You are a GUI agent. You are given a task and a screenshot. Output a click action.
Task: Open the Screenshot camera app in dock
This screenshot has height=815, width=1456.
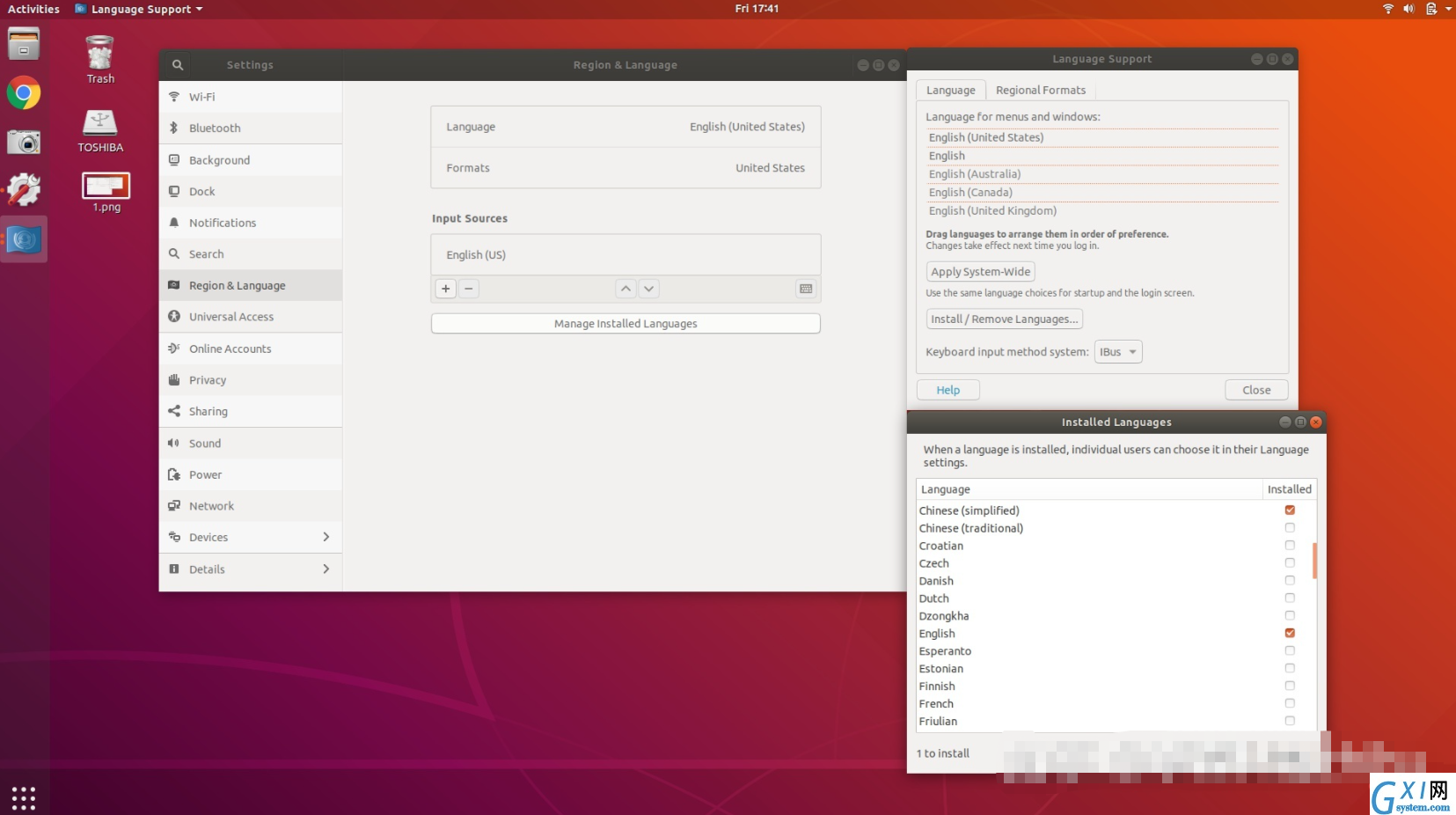24,141
